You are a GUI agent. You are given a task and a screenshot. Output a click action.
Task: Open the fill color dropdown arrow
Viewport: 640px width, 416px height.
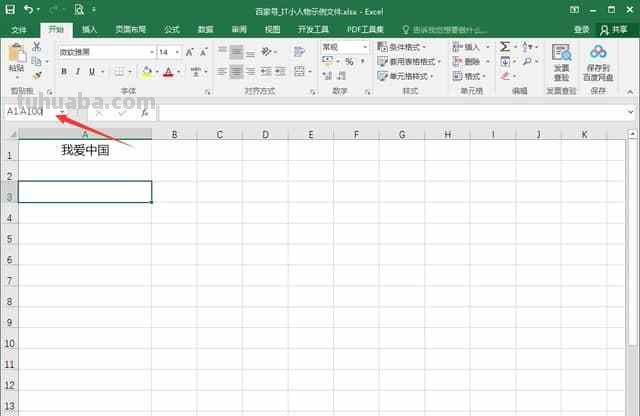point(157,72)
